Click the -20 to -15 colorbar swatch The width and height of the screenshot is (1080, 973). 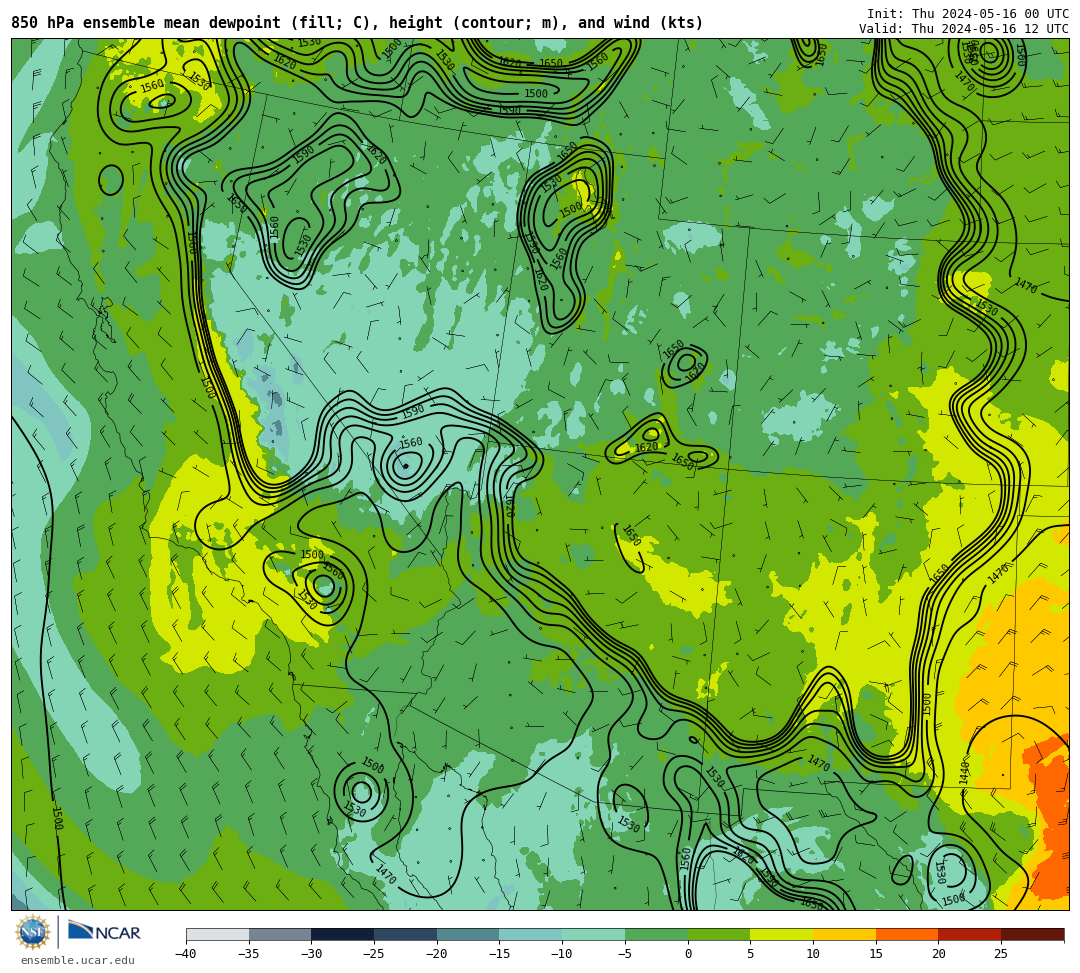coord(468,934)
